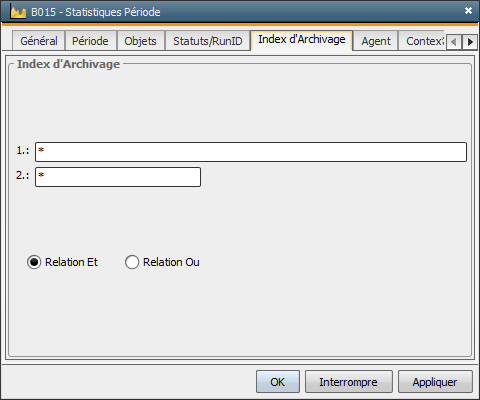The width and height of the screenshot is (480, 400).
Task: Switch to the Général tab
Action: (x=39, y=41)
